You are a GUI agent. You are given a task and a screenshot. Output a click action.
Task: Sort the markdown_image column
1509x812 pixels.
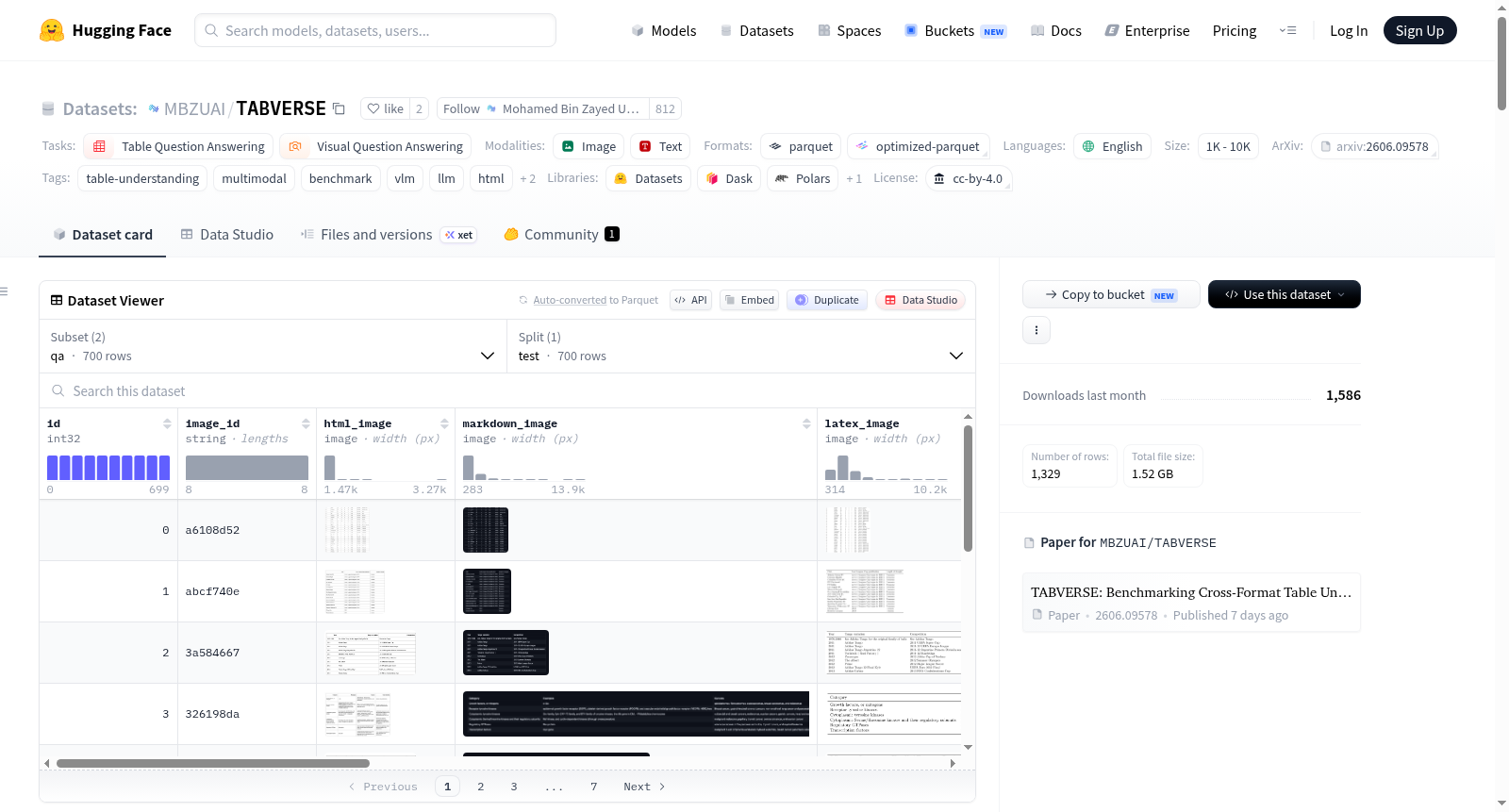pos(806,423)
